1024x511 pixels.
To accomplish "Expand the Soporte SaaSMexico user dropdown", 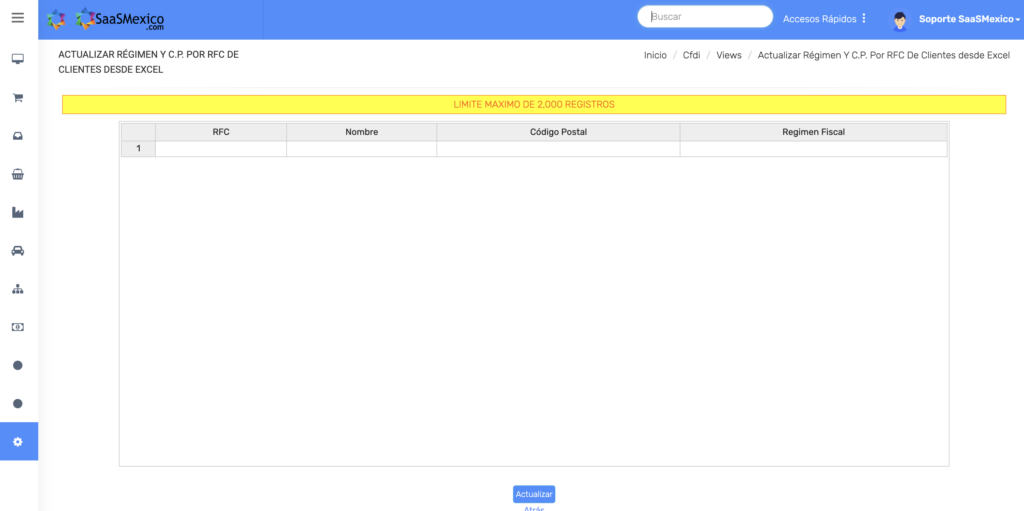I will [x=969, y=19].
